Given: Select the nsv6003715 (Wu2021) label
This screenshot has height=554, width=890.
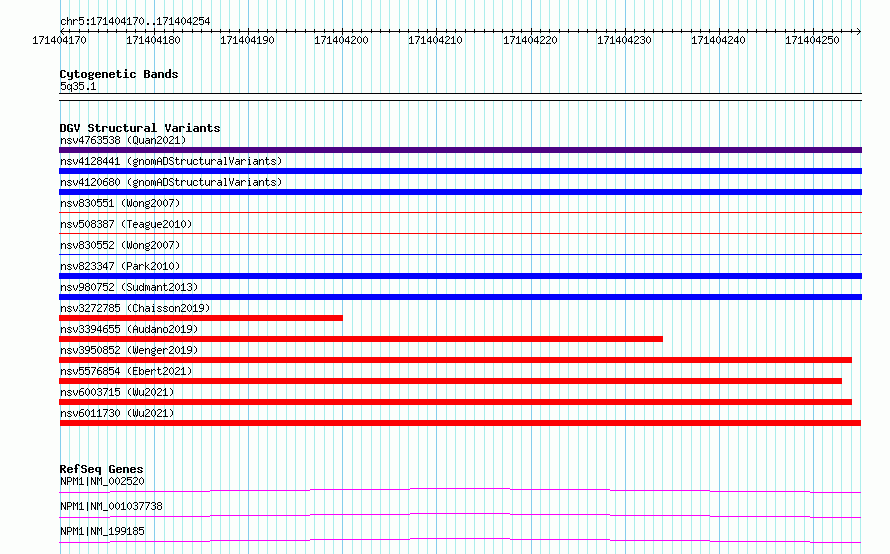Looking at the screenshot, I should [x=117, y=392].
